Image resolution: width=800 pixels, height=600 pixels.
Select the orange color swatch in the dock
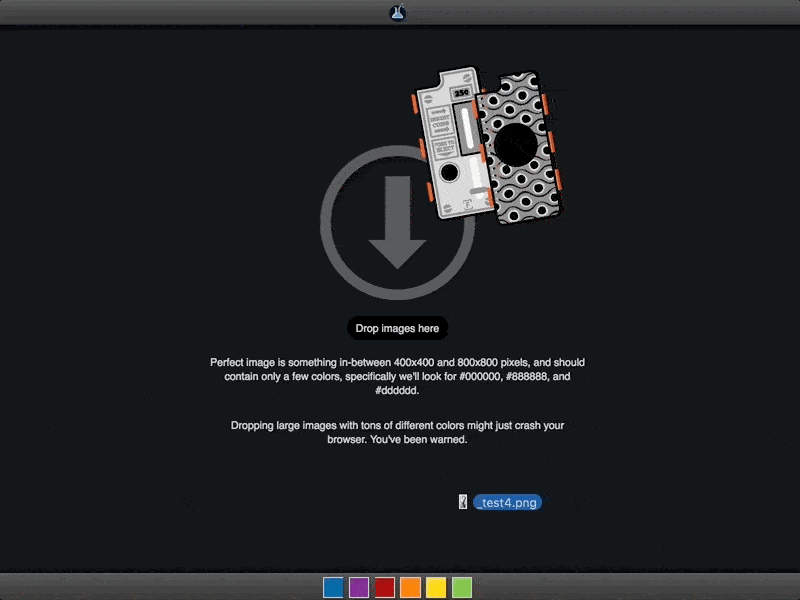pyautogui.click(x=410, y=587)
